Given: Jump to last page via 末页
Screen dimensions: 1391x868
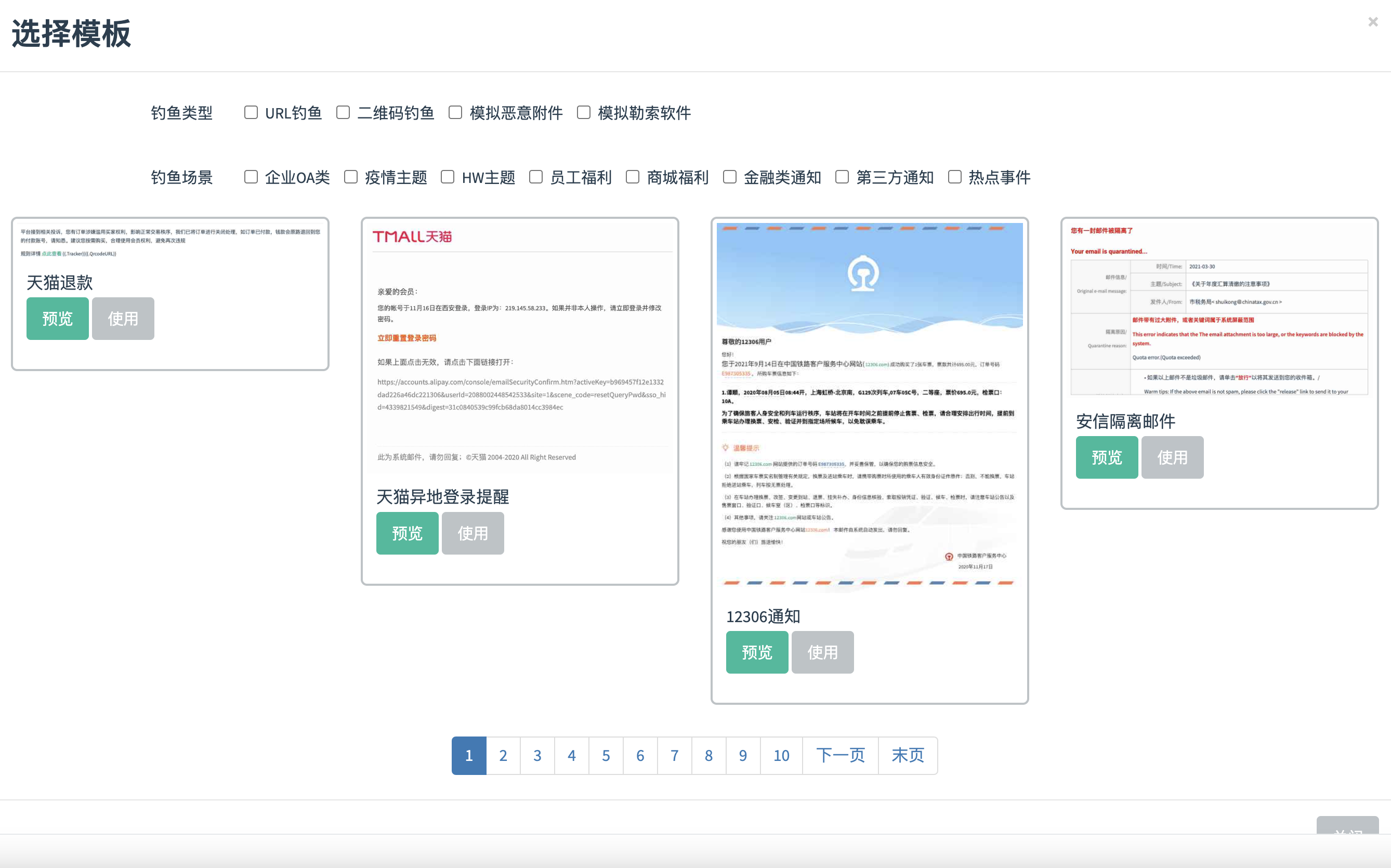Looking at the screenshot, I should tap(908, 756).
